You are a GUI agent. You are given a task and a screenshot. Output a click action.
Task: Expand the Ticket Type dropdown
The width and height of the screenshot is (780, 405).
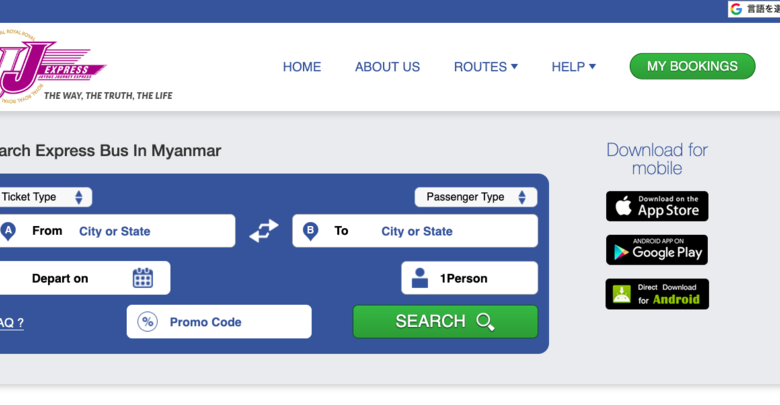pos(45,197)
